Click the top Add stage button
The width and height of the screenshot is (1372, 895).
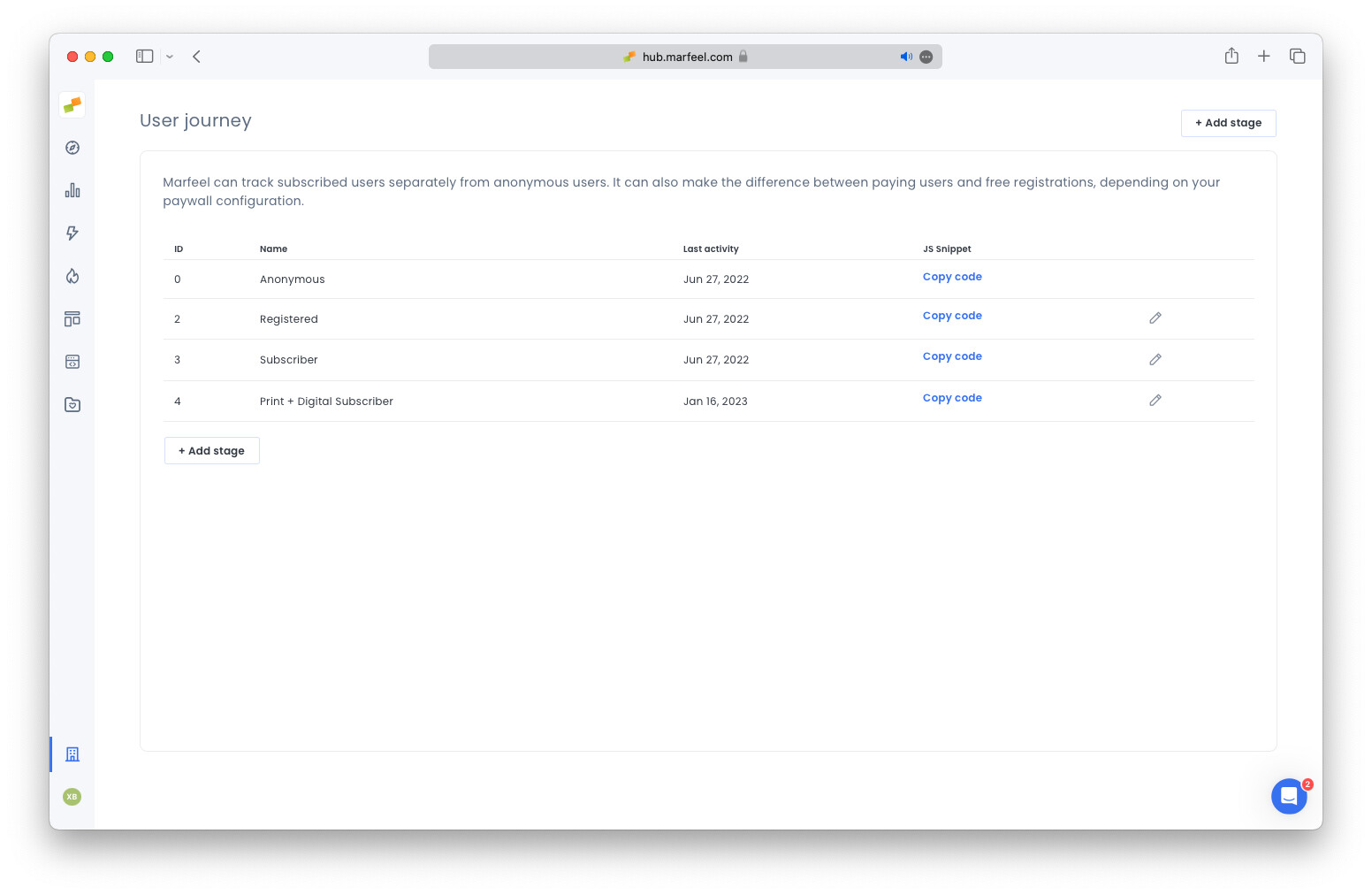point(1228,123)
